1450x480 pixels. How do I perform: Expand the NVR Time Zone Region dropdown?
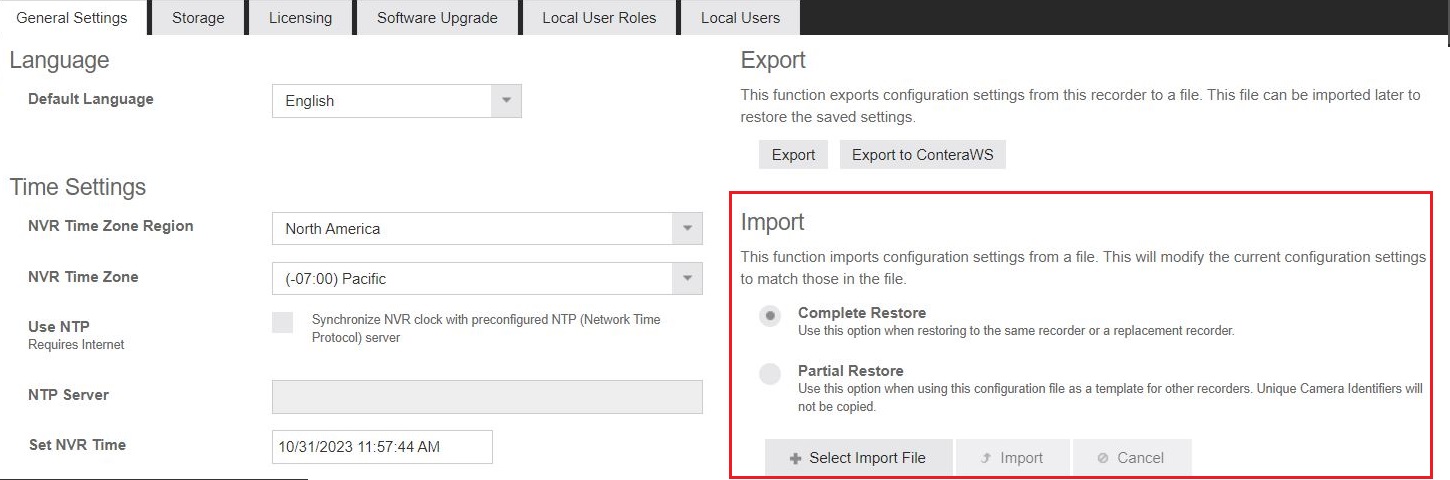tap(687, 228)
